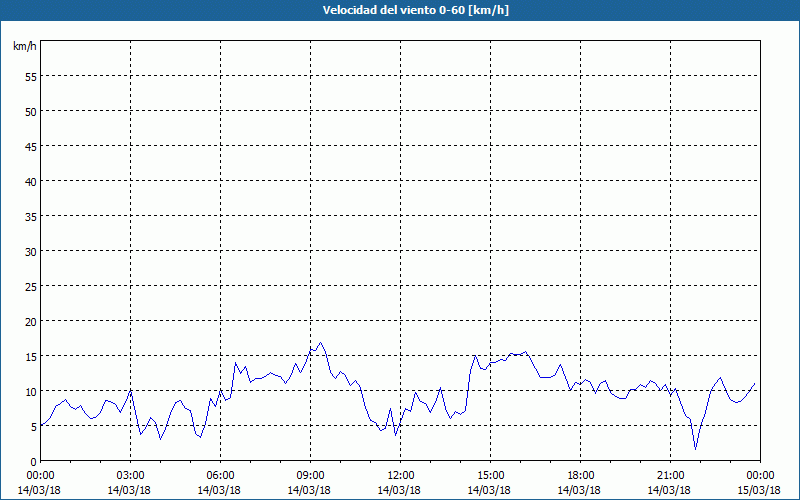Viewport: 800px width, 500px height.
Task: Click the '14/03/18' date under 12:00
Action: click(399, 490)
